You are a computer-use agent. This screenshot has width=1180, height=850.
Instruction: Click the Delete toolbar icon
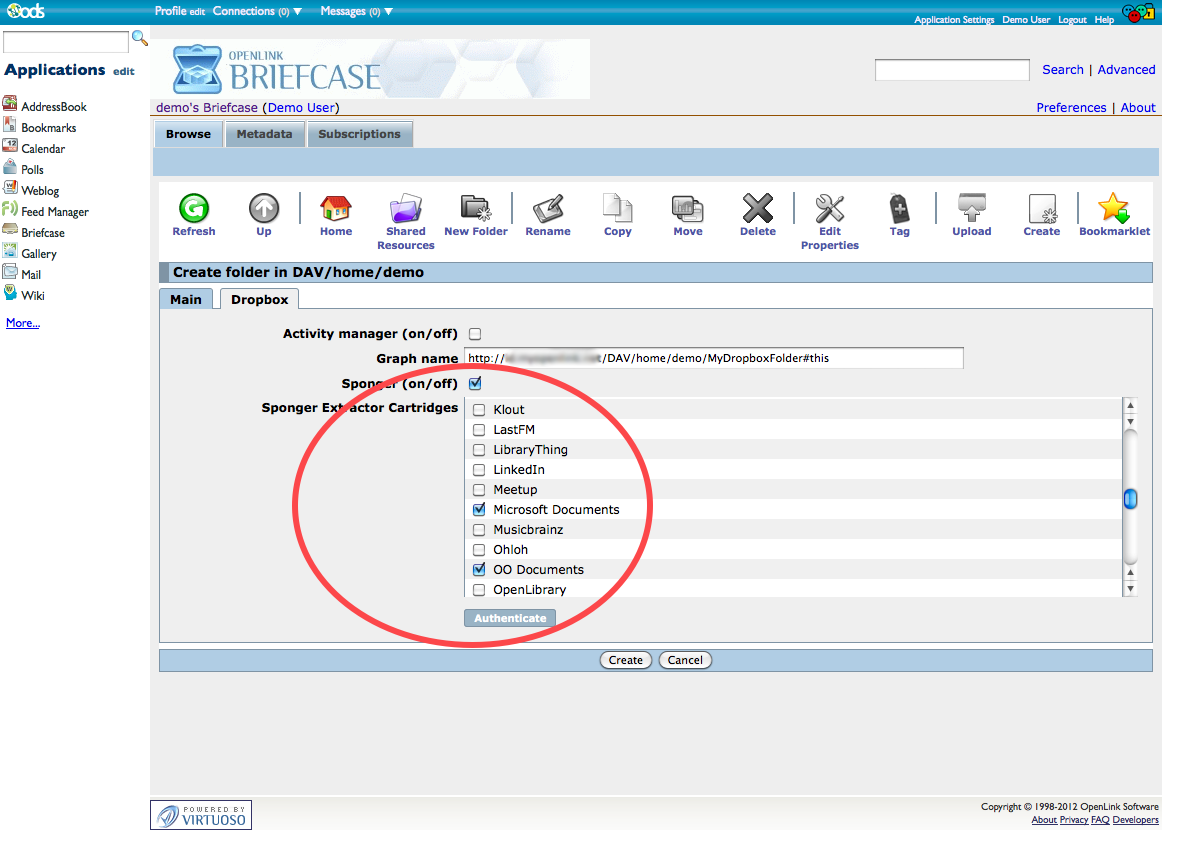[757, 209]
